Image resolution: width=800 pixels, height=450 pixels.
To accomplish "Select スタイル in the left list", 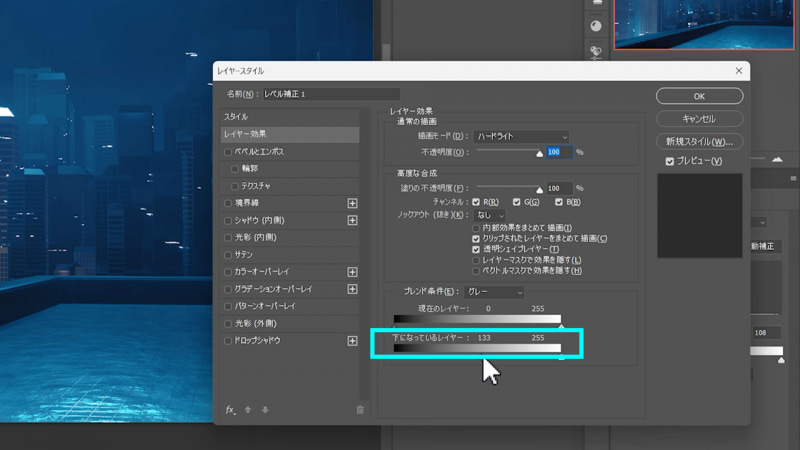I will [x=290, y=117].
